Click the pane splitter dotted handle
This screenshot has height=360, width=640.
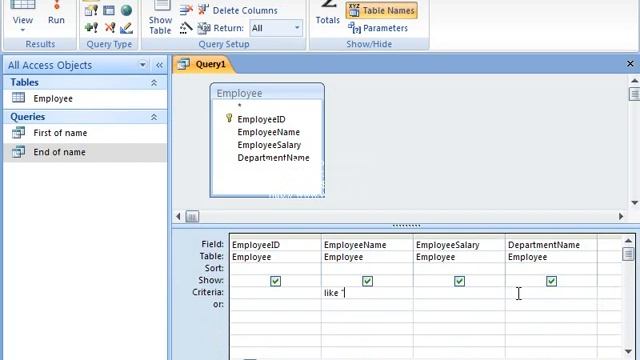coord(406,225)
